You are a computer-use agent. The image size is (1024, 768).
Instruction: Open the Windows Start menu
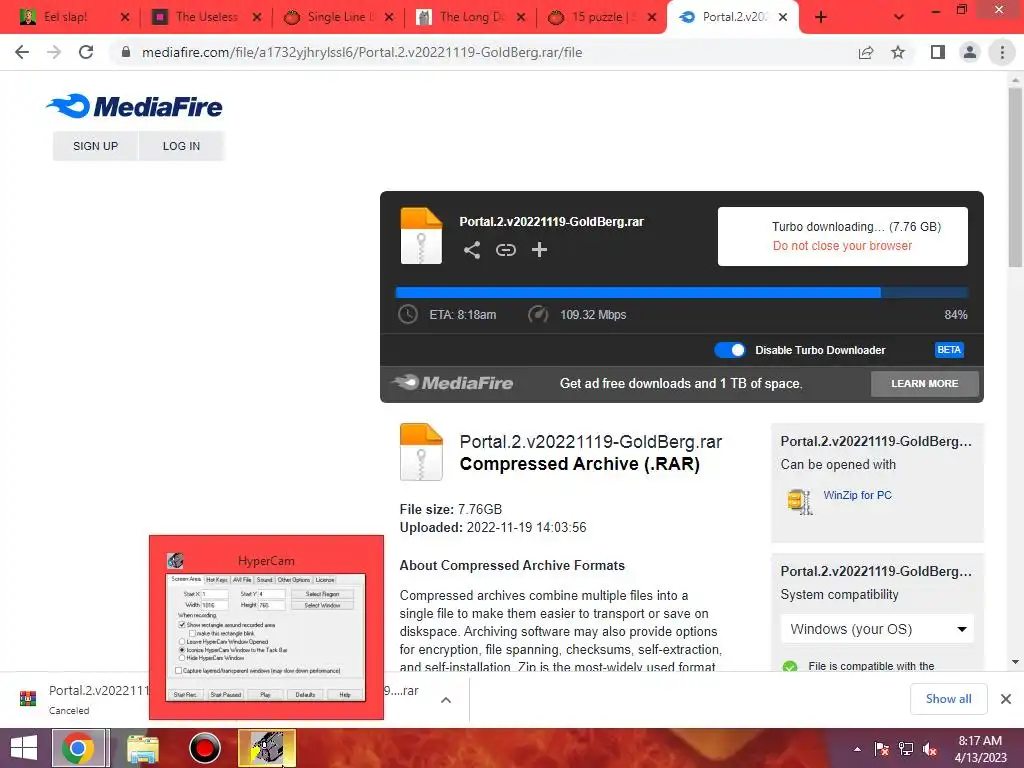pos(24,748)
